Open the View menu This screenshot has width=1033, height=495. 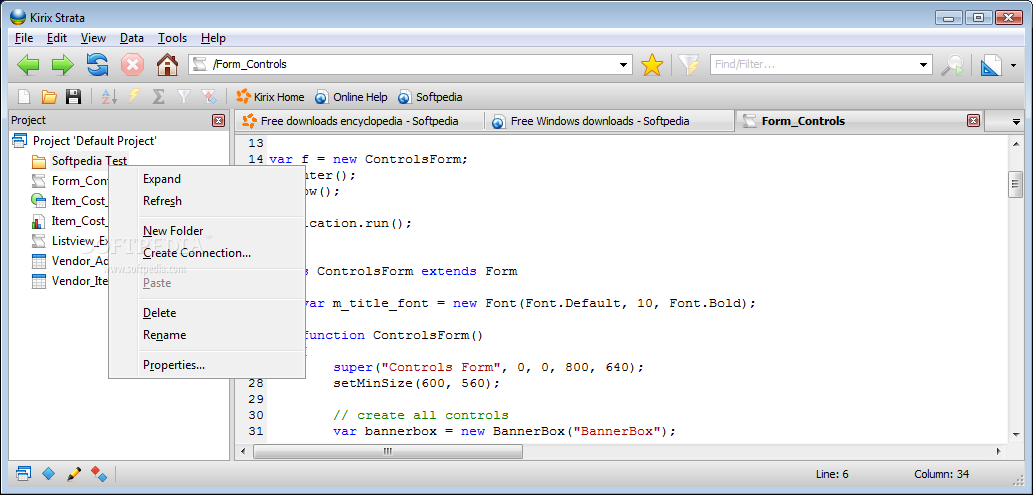tap(94, 38)
